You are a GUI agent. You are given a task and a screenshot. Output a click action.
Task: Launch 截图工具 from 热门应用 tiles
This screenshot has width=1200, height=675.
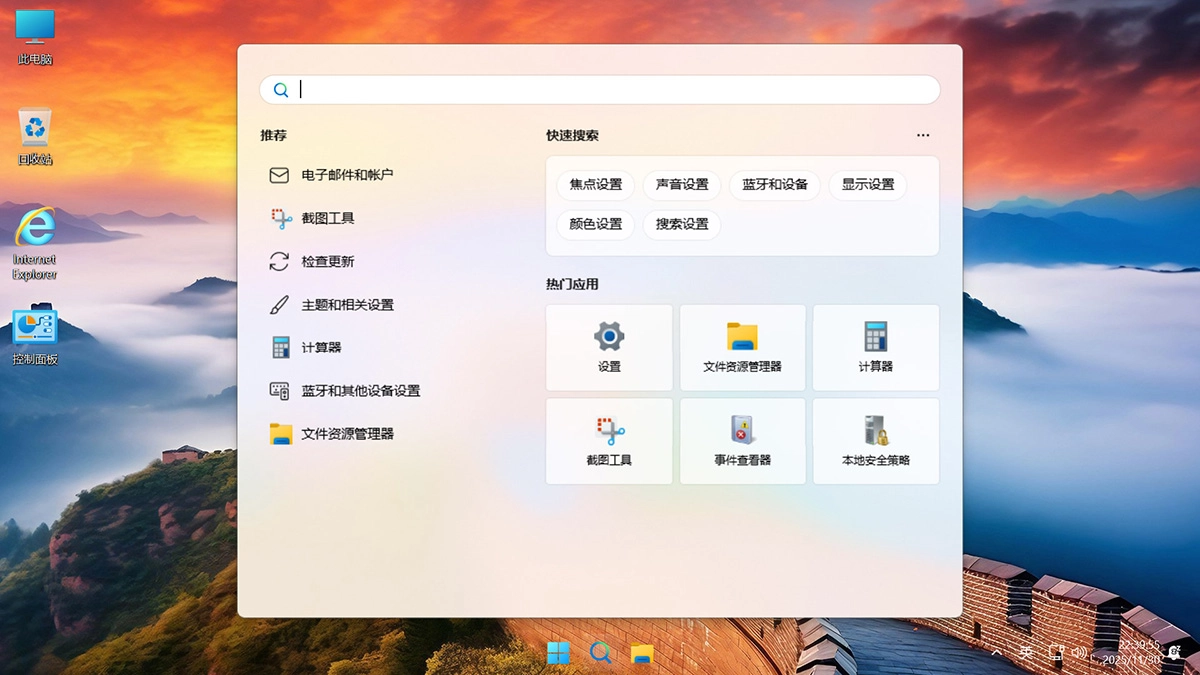(x=608, y=440)
